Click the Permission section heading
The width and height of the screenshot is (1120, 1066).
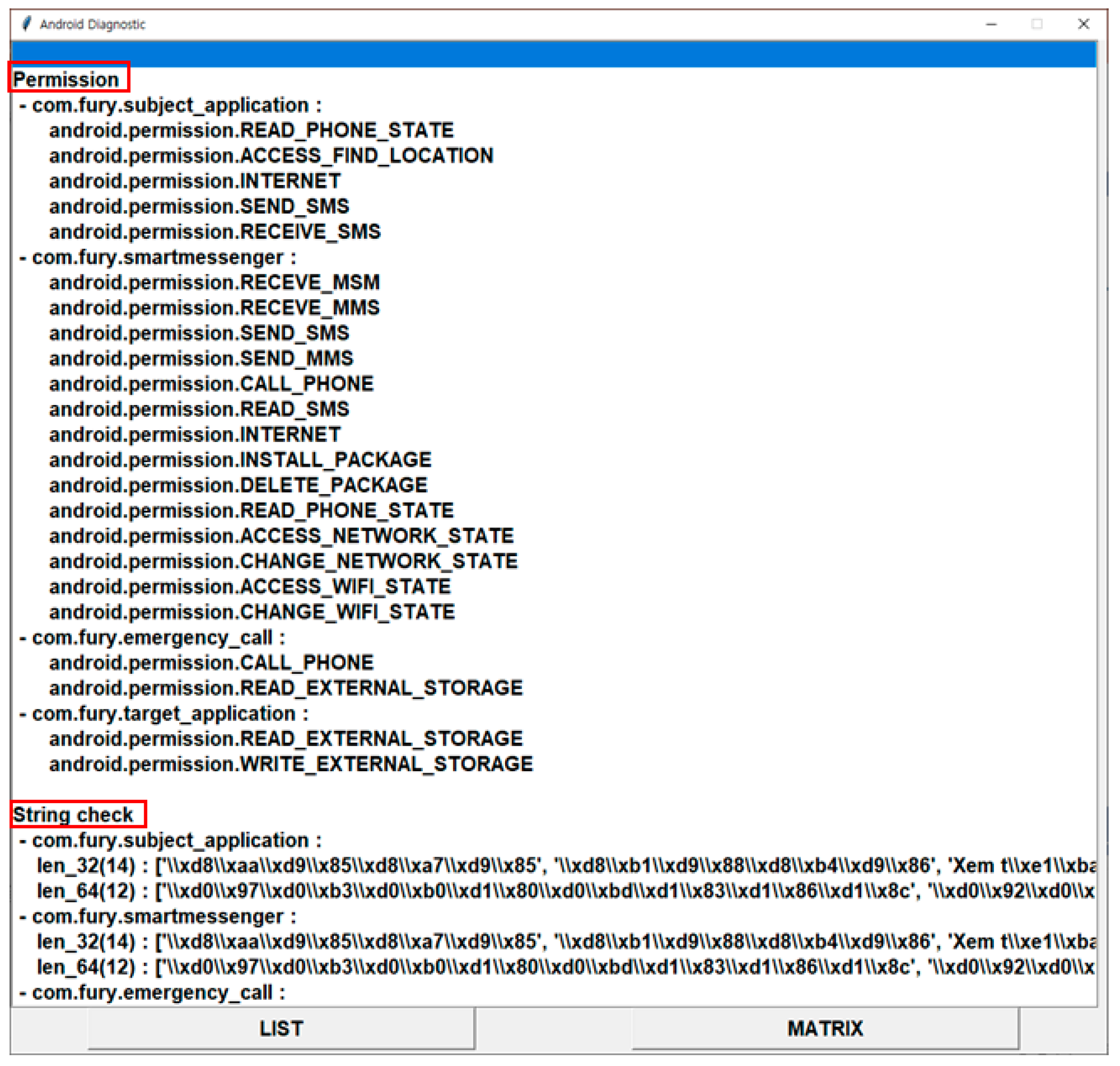[66, 80]
